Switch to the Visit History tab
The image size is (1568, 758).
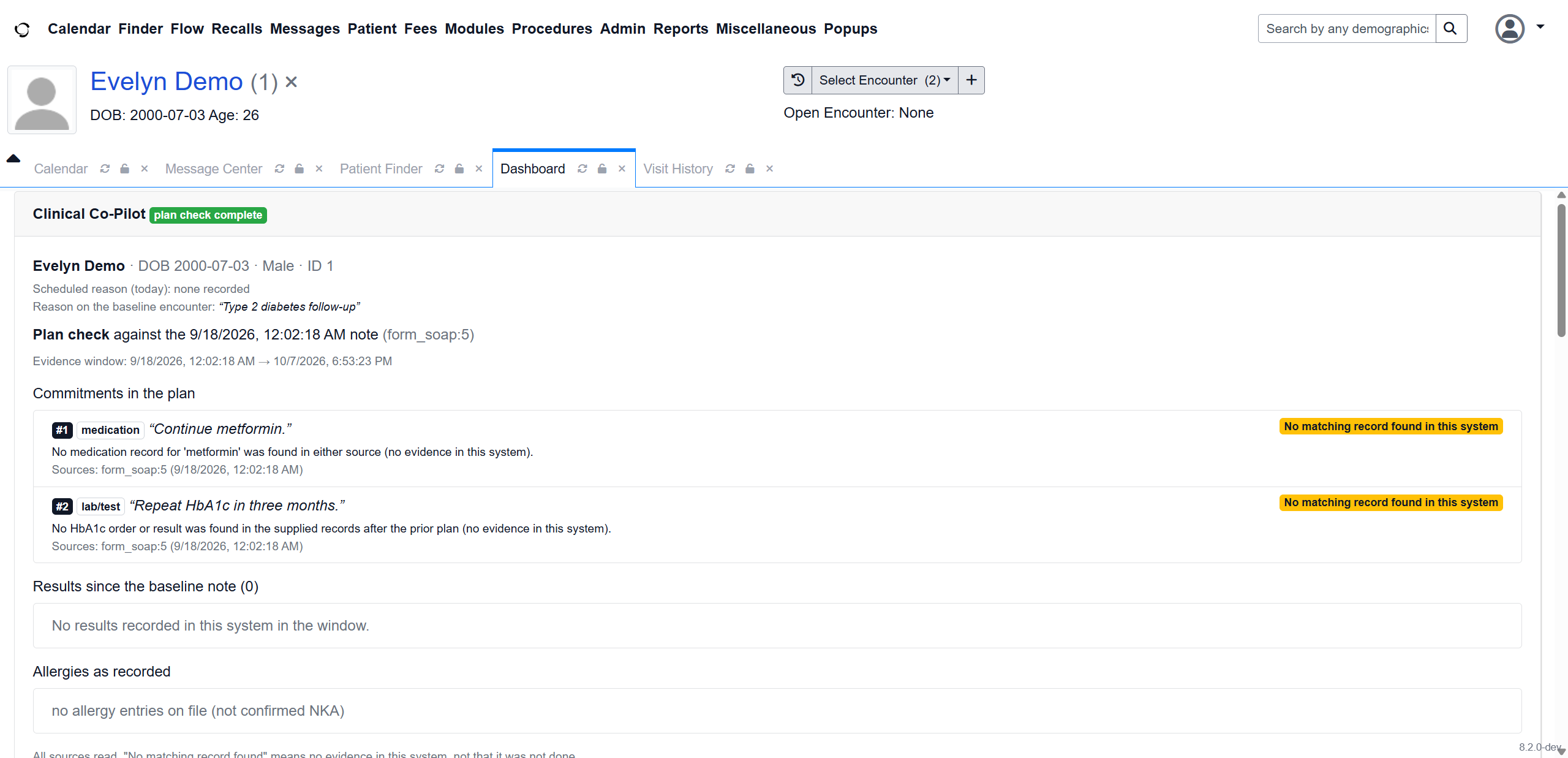coord(678,169)
